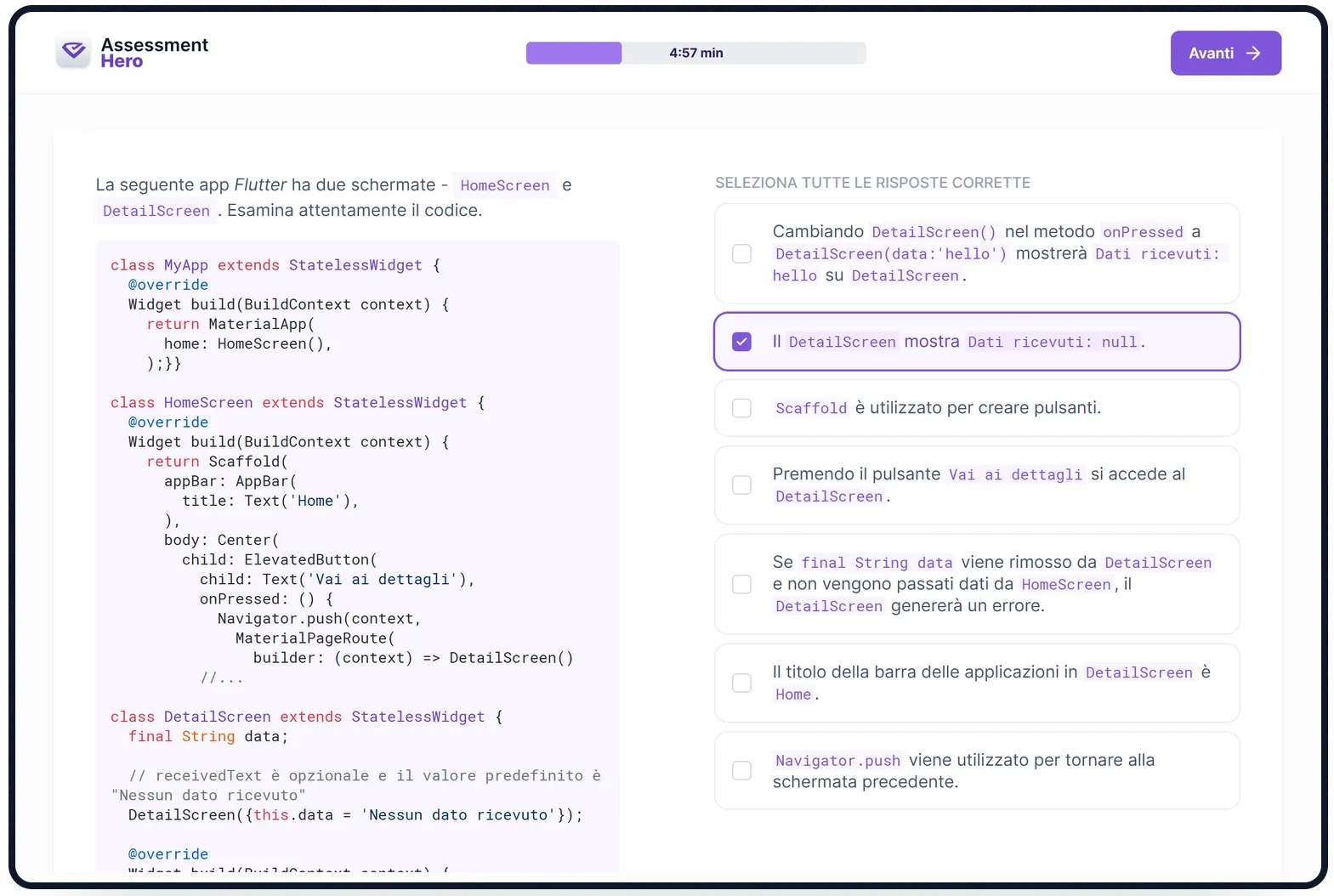The width and height of the screenshot is (1334, 896).
Task: Click the 'title: Text('Home'),' code line
Action: coord(270,501)
